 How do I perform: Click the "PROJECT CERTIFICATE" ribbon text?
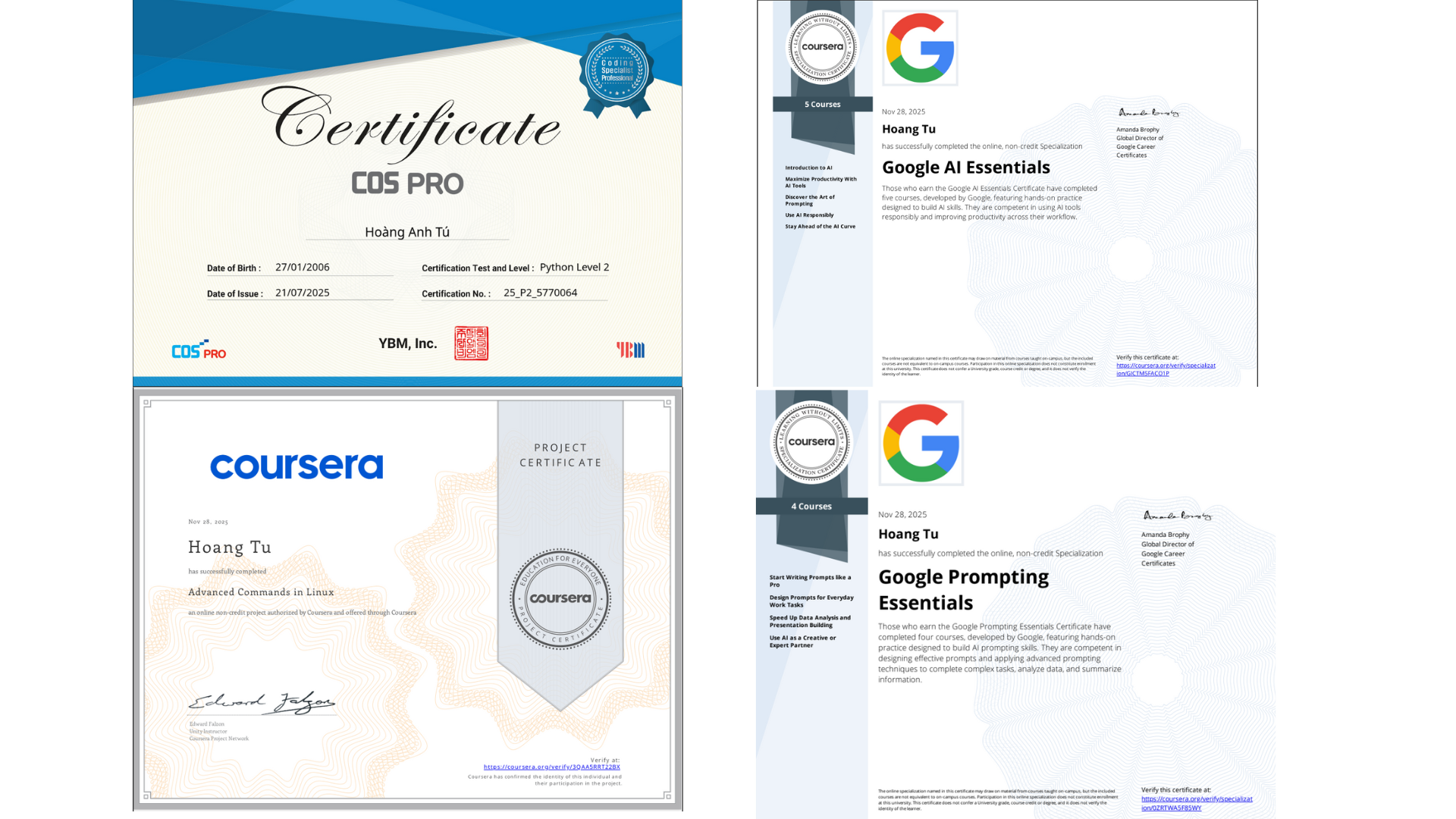point(560,455)
